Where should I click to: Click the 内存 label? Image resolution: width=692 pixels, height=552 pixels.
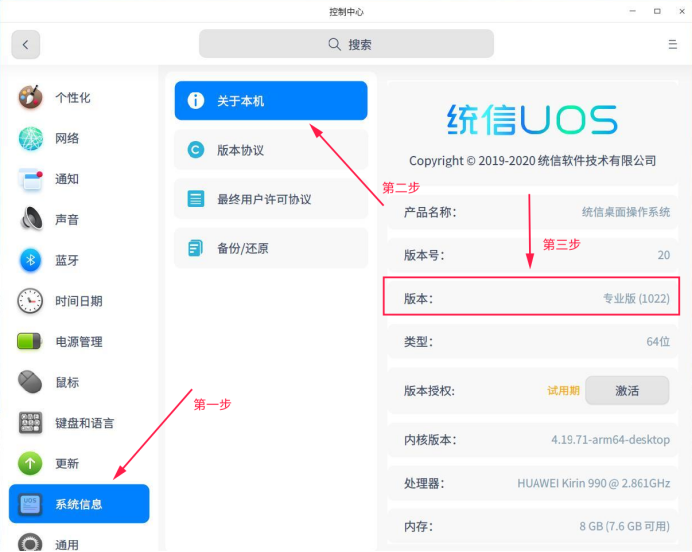(x=418, y=526)
